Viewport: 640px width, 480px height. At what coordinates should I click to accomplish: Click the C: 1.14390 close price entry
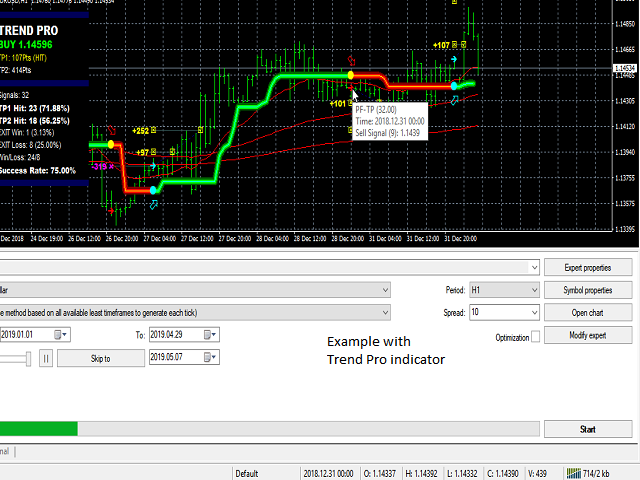click(x=503, y=473)
